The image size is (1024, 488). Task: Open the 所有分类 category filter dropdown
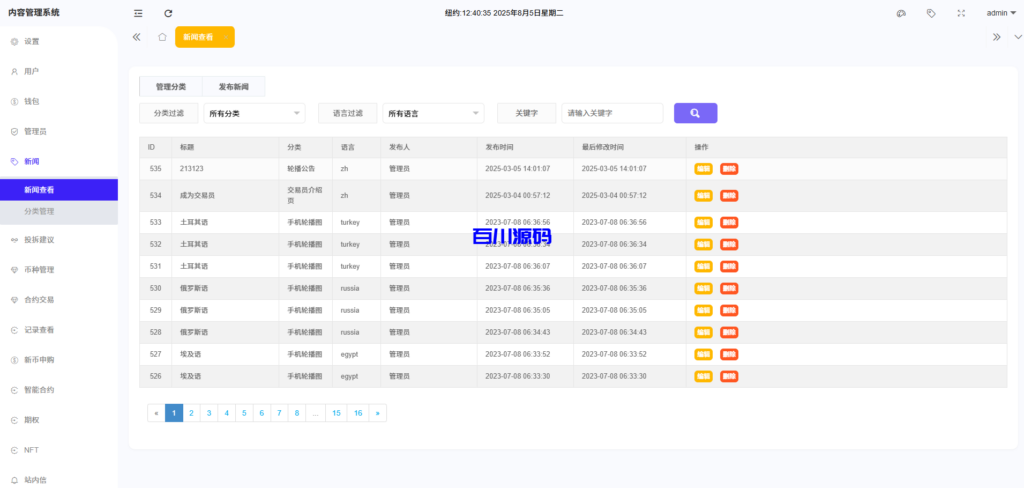[x=254, y=114]
